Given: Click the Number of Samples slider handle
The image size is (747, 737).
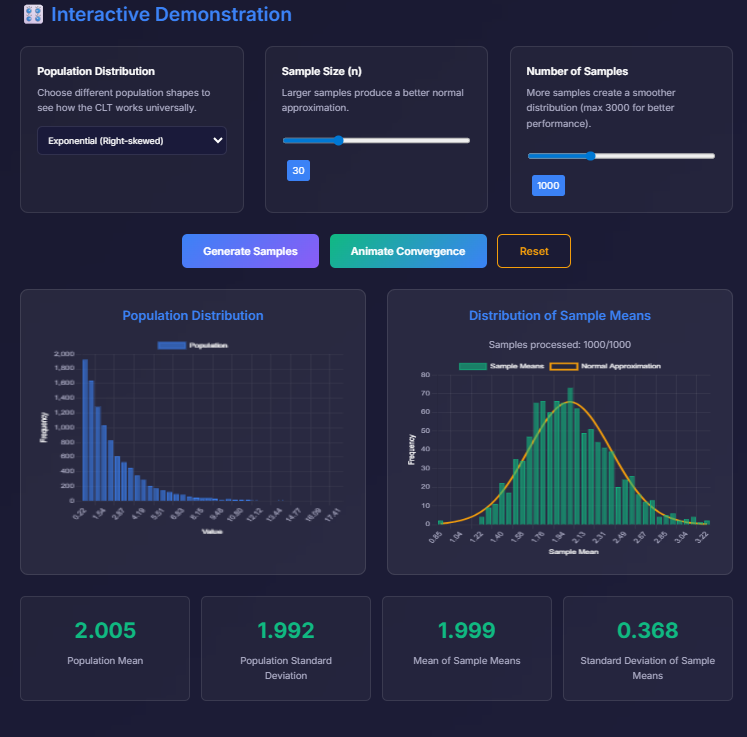Looking at the screenshot, I should click(x=590, y=156).
